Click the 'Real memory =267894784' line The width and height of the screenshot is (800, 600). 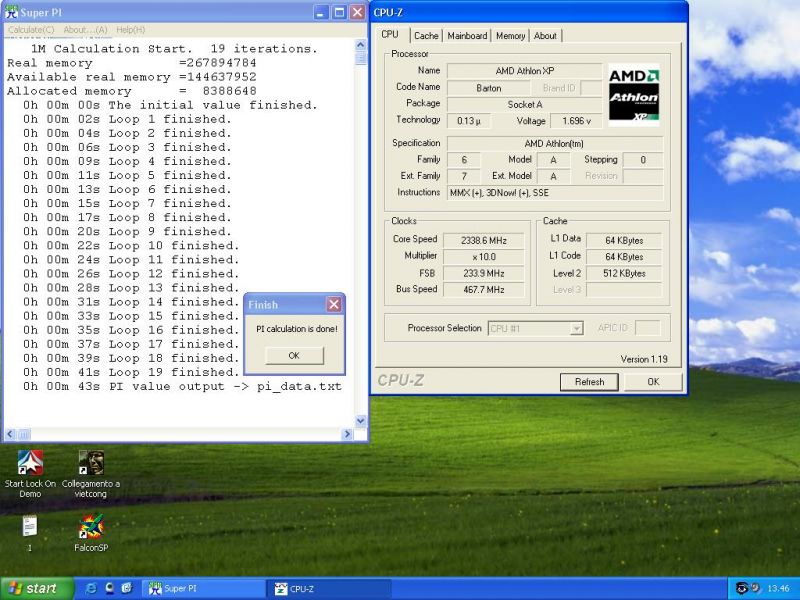132,63
